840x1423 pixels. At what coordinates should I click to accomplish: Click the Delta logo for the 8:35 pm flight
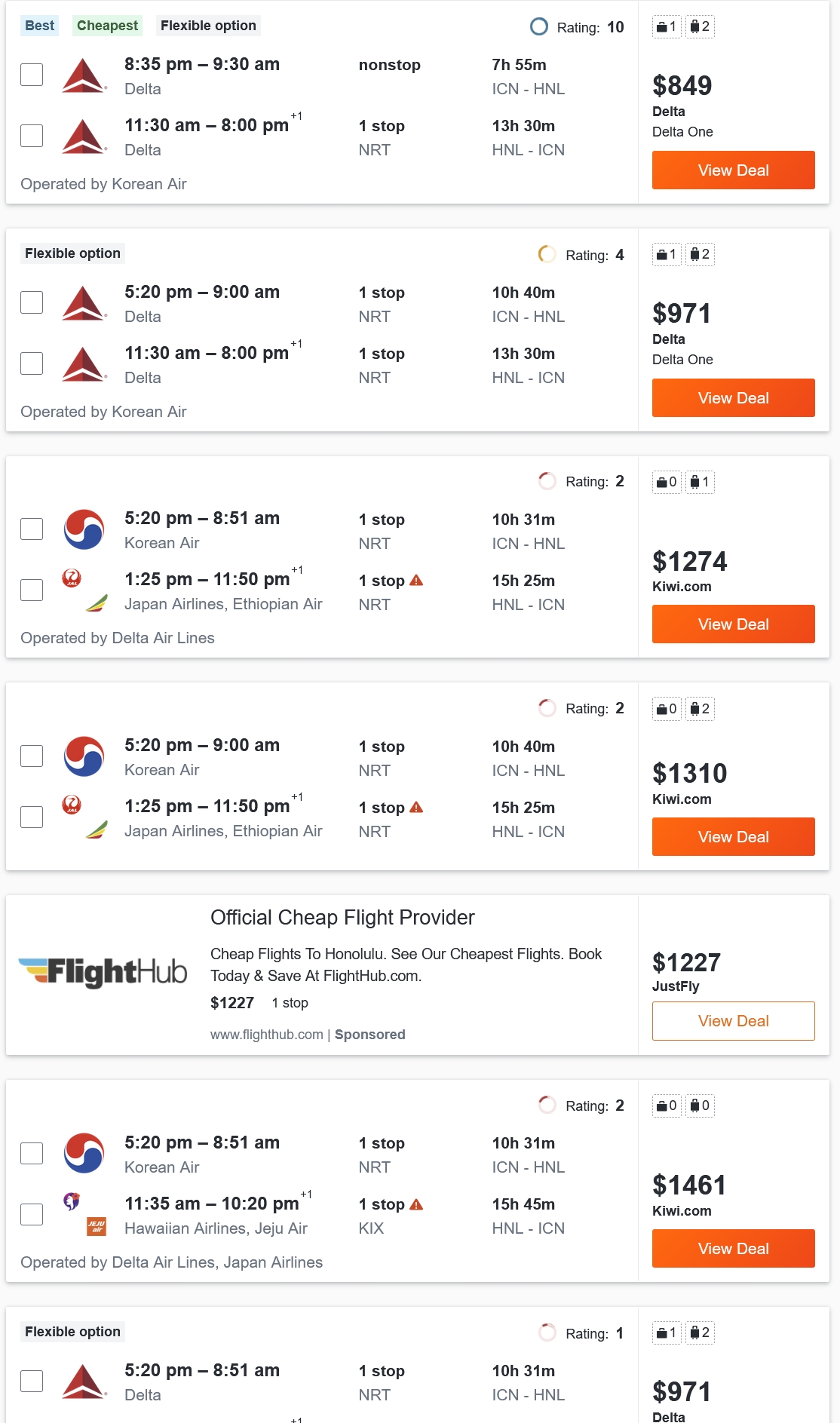click(84, 75)
